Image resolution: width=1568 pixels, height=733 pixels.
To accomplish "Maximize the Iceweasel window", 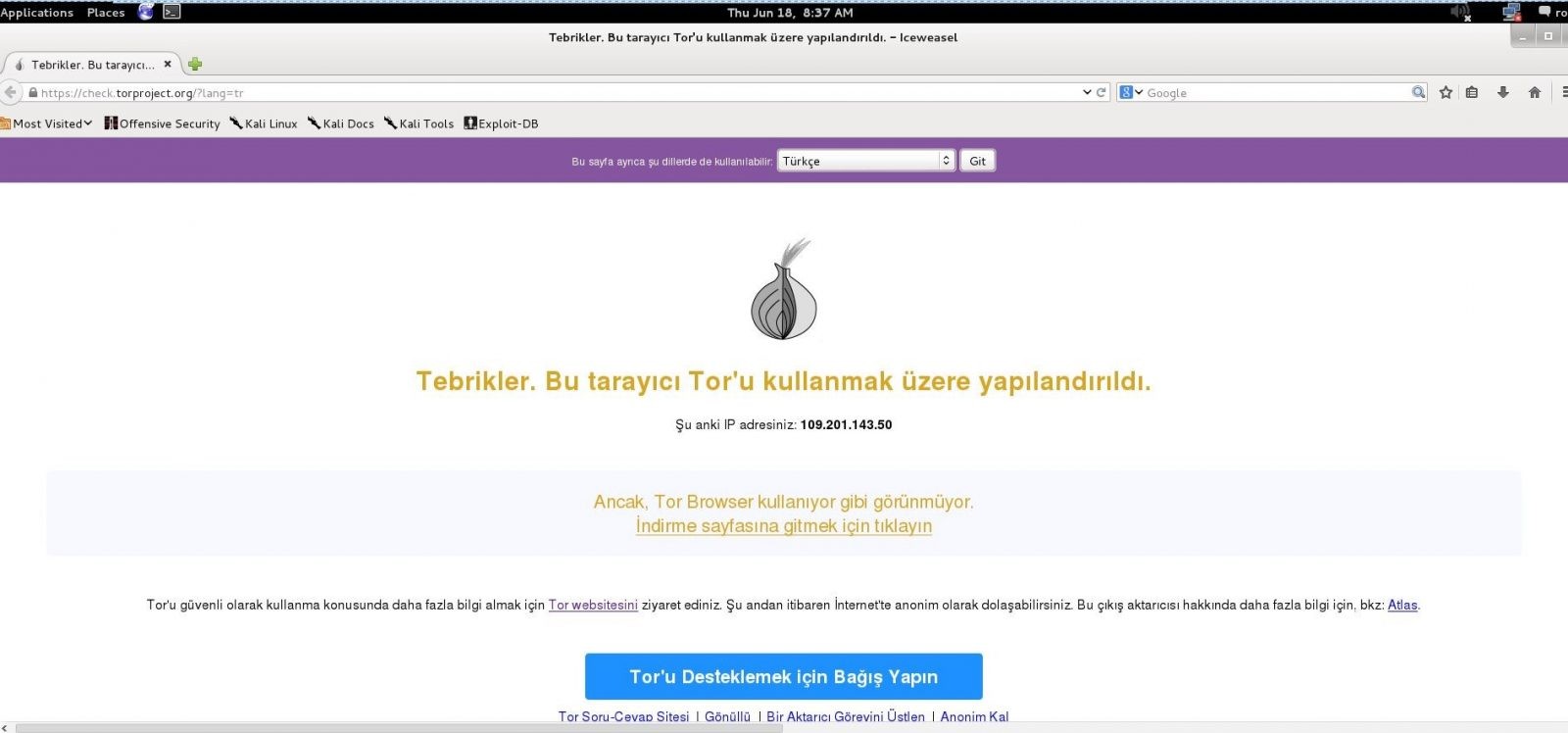I will [x=1548, y=37].
